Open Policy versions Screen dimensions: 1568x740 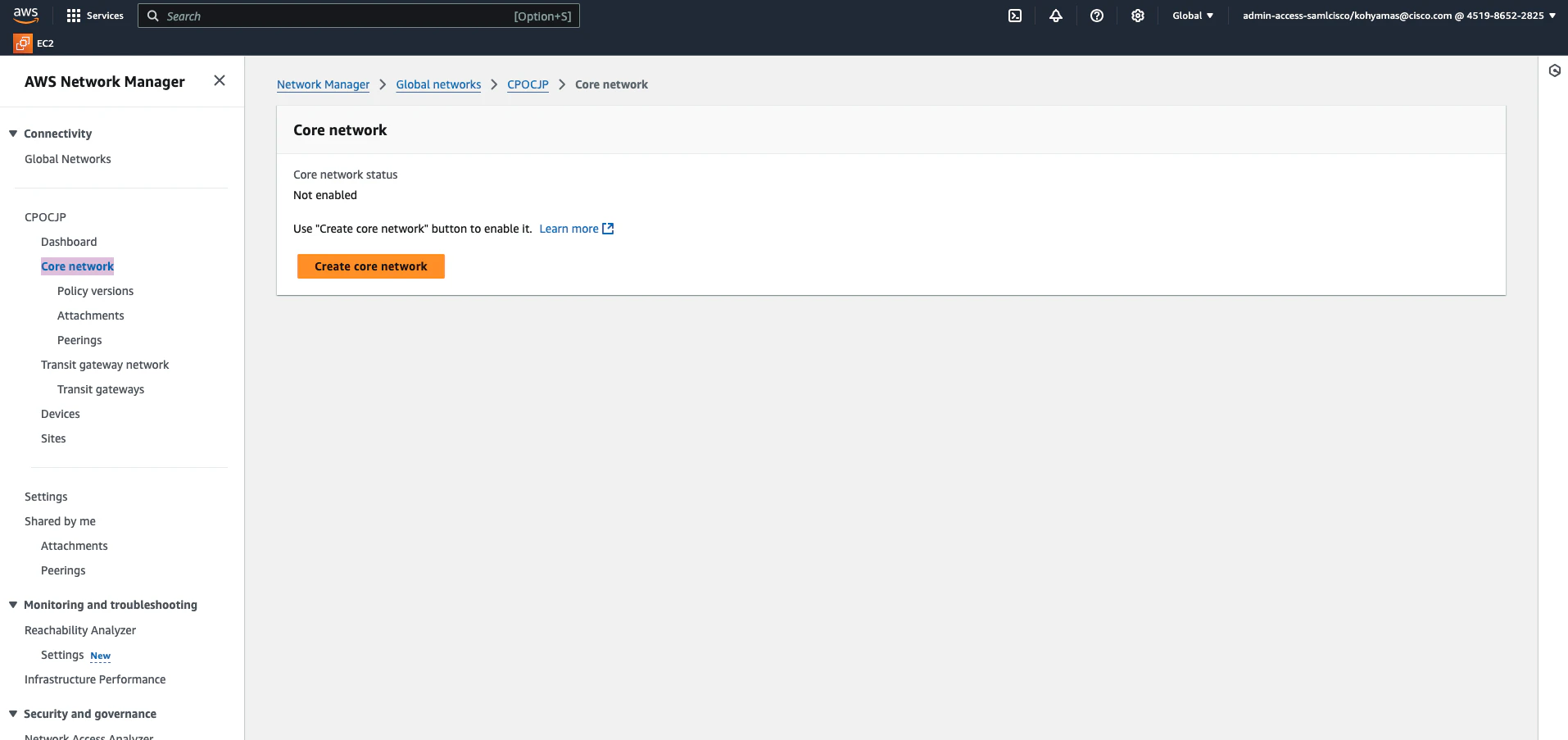(96, 291)
